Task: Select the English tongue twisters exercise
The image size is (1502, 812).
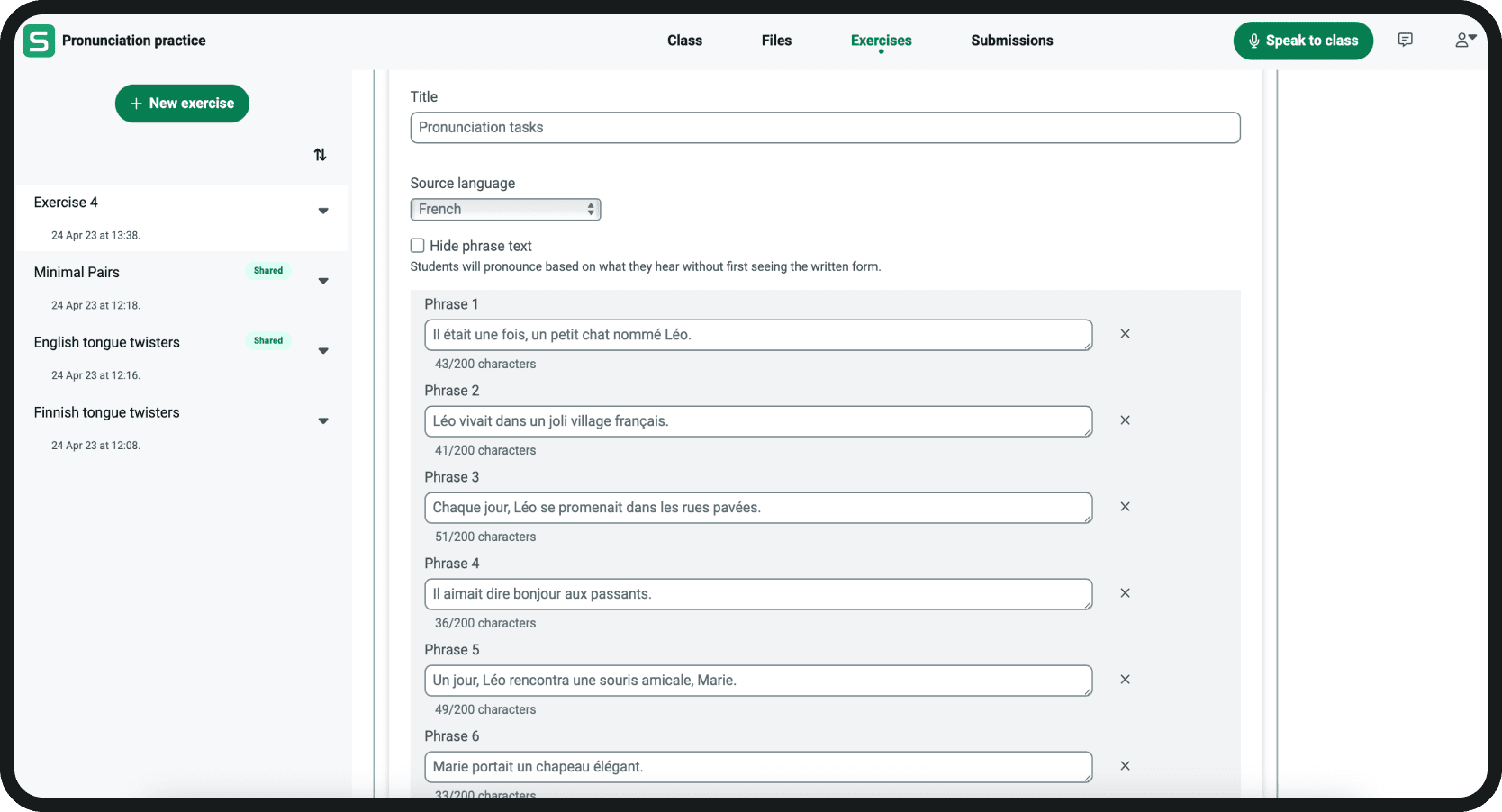Action: pos(107,343)
